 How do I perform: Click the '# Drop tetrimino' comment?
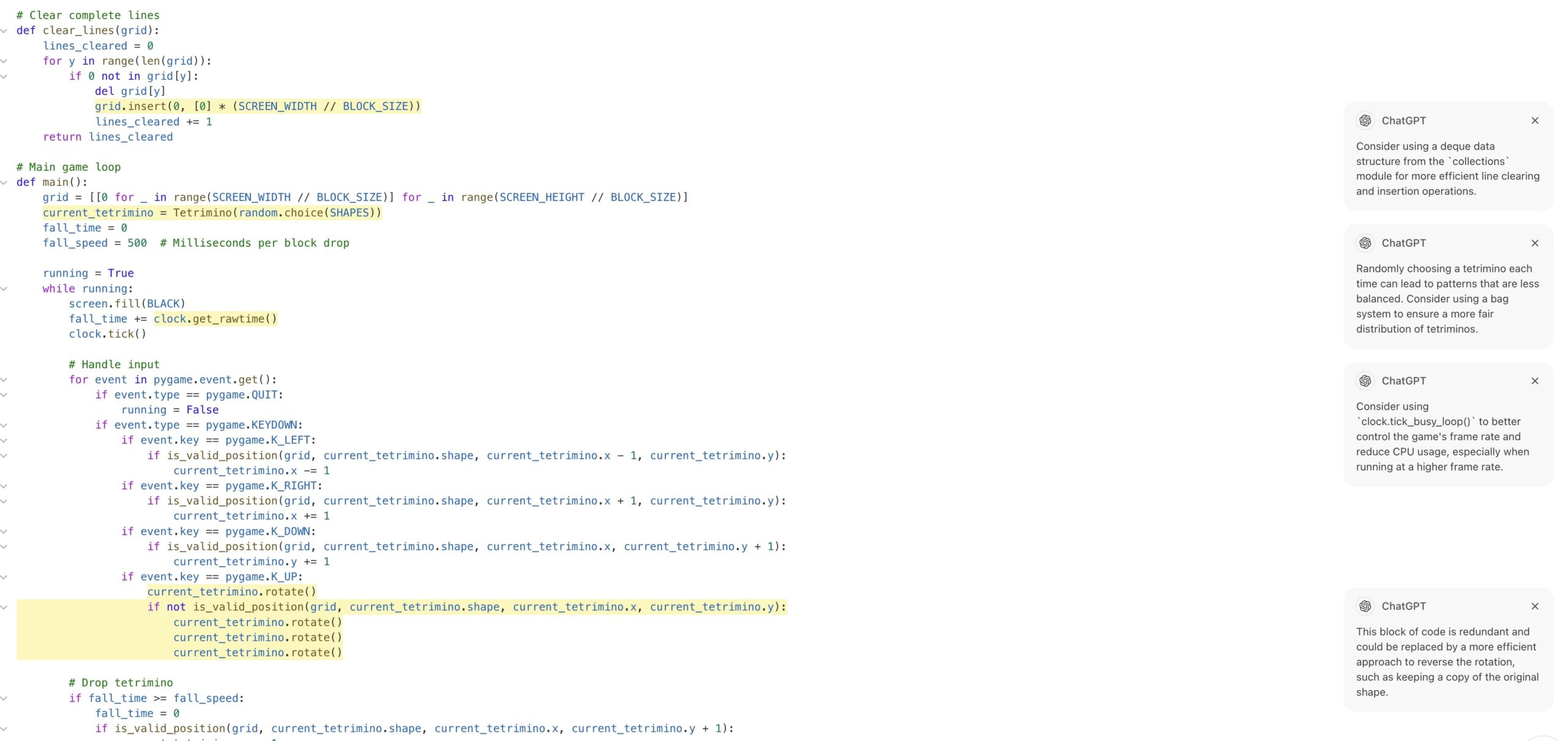pos(121,683)
